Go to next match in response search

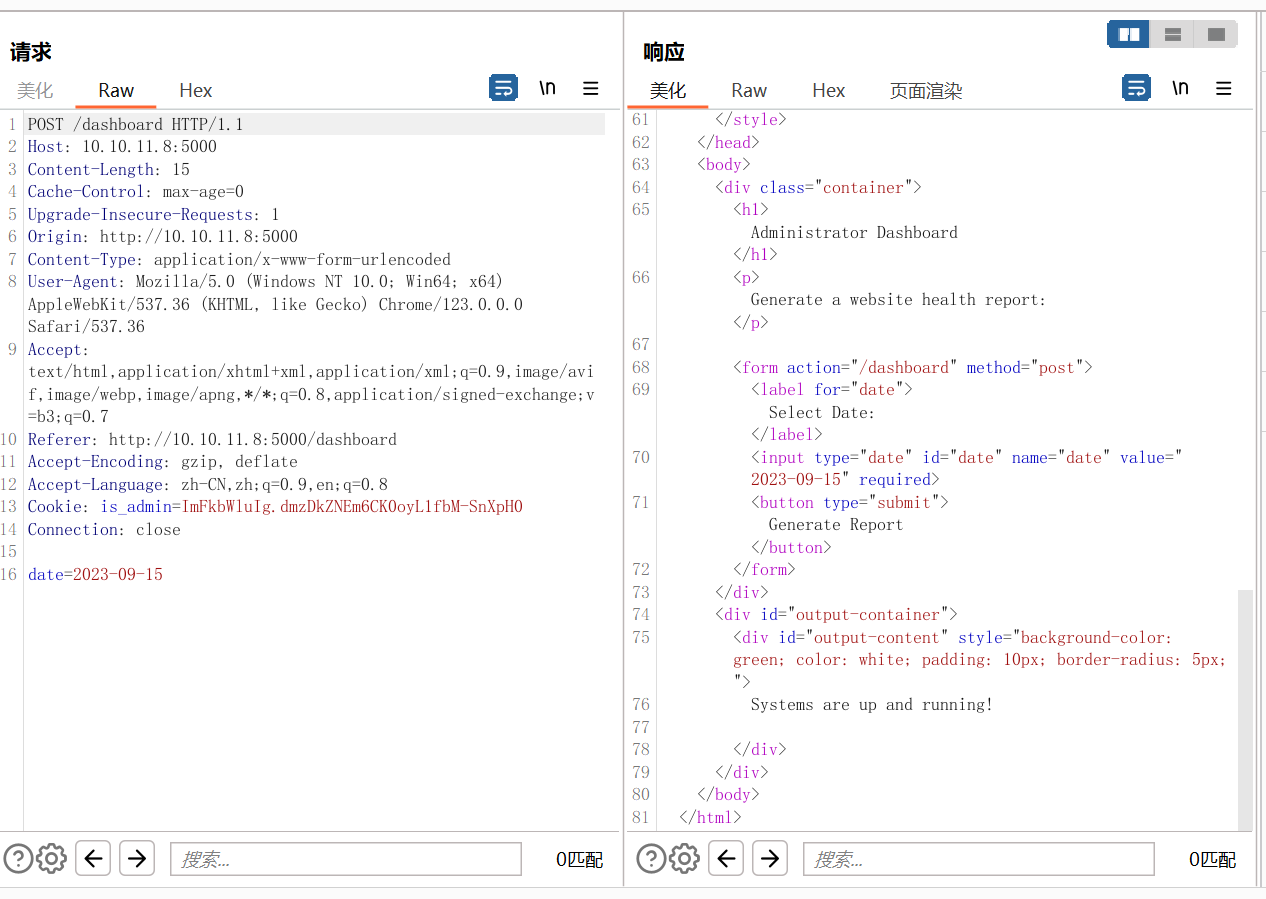click(x=769, y=858)
